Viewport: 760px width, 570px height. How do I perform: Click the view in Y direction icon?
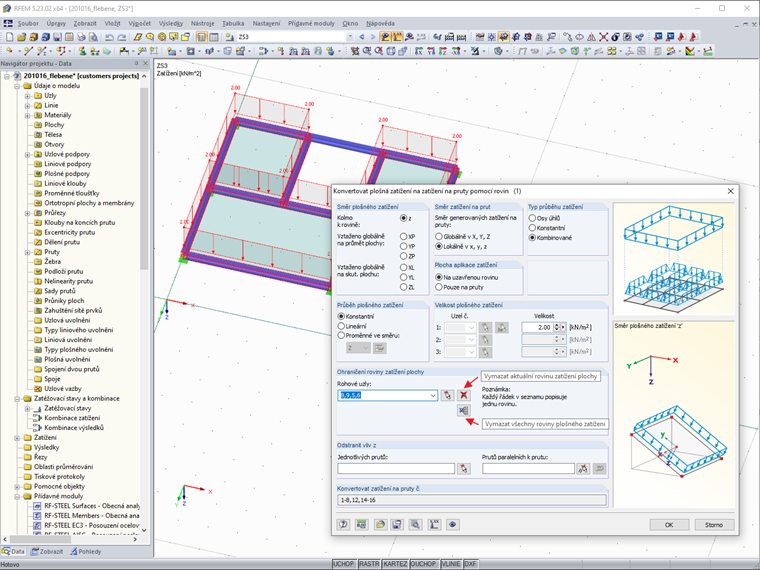431,51
